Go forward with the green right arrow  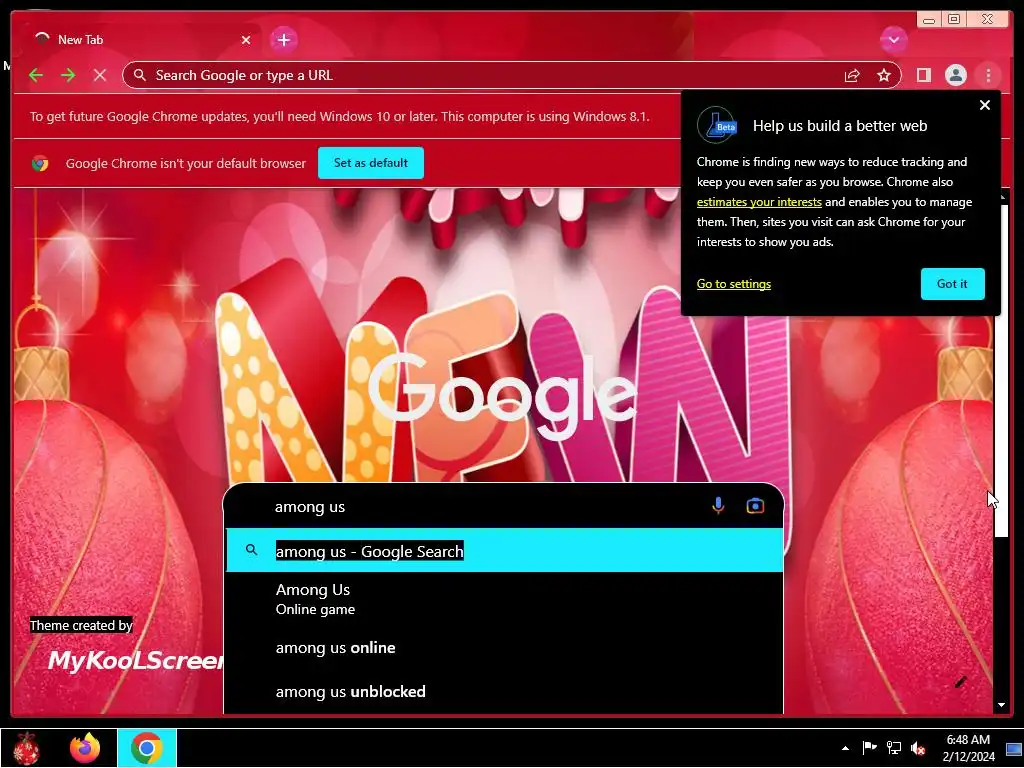coord(68,76)
